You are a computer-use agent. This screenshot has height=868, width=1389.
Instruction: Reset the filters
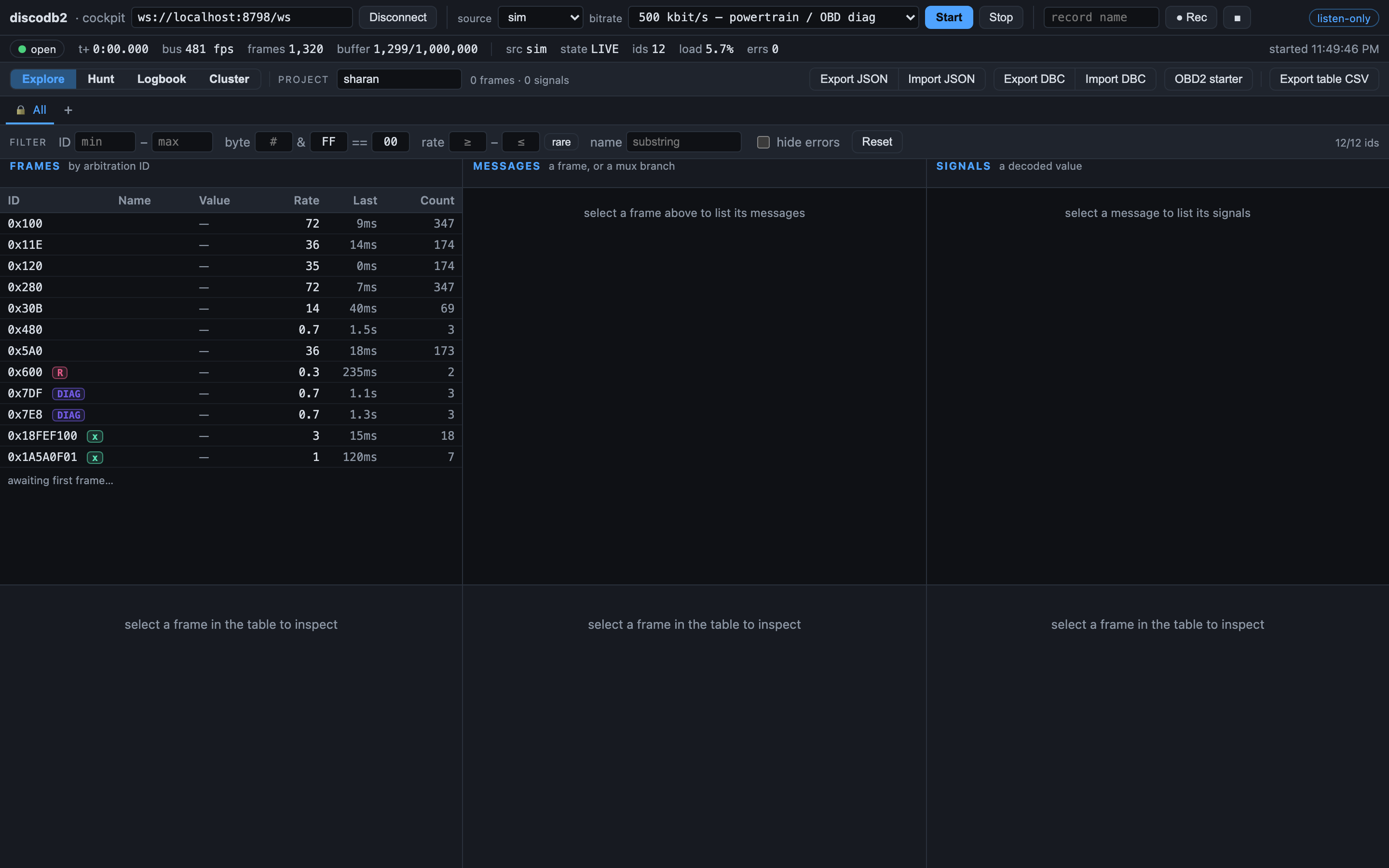876,142
